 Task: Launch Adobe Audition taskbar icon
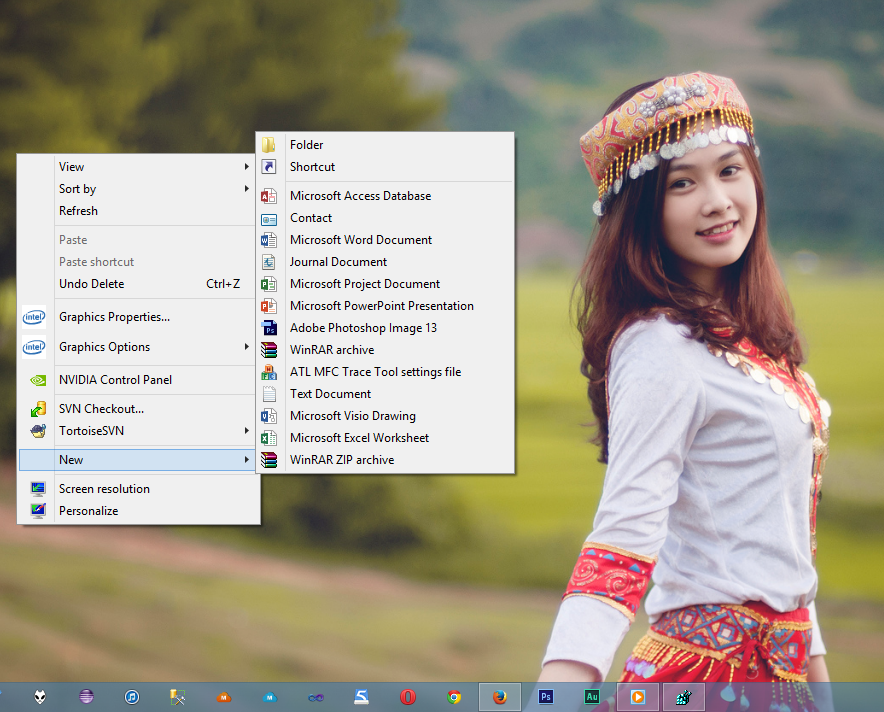pyautogui.click(x=591, y=697)
